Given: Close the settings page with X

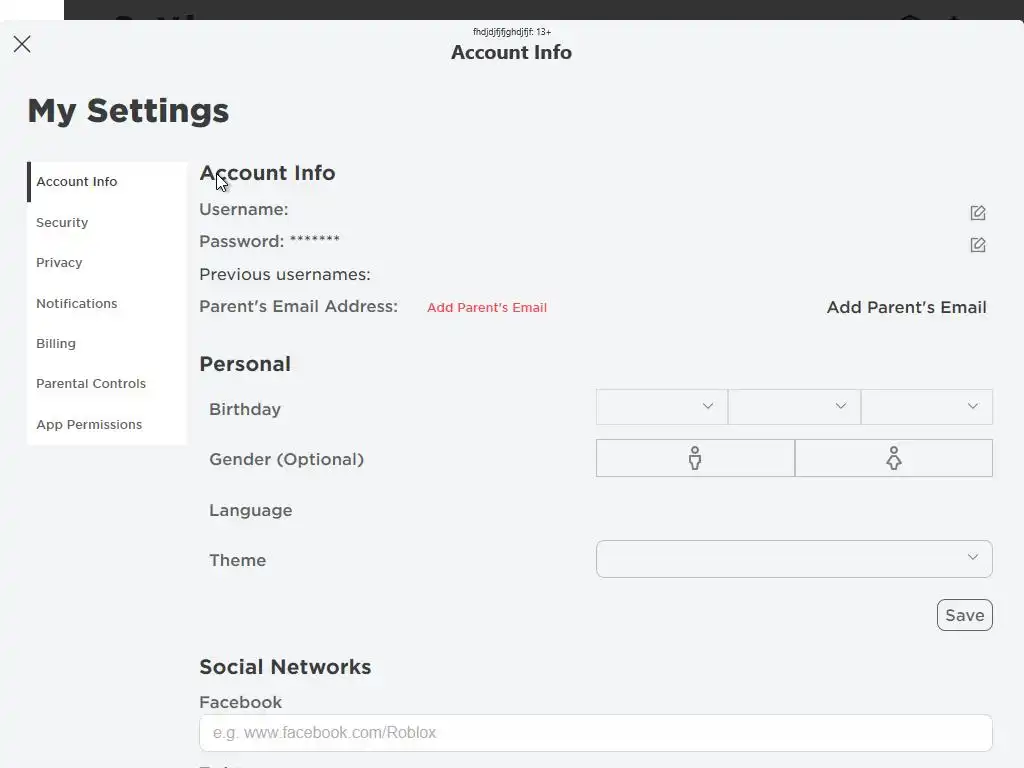Looking at the screenshot, I should tap(22, 44).
